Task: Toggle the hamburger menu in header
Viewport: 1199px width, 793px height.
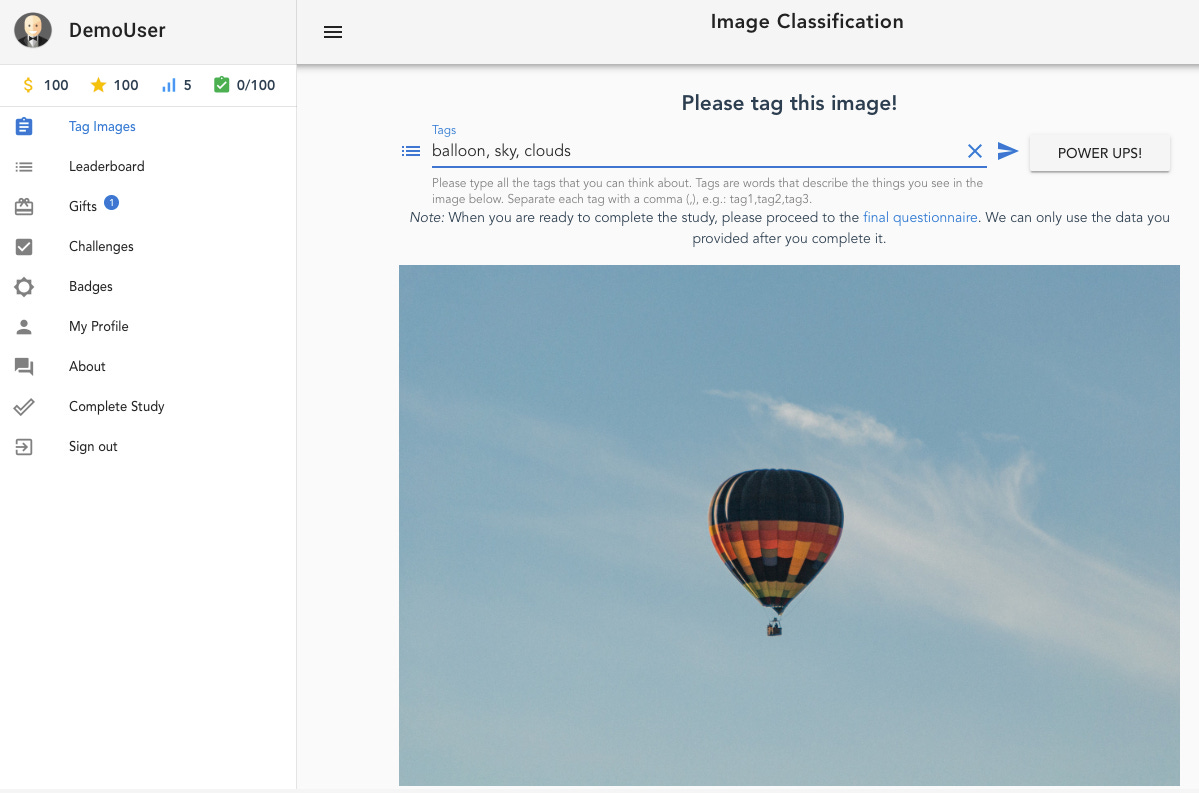Action: 333,32
